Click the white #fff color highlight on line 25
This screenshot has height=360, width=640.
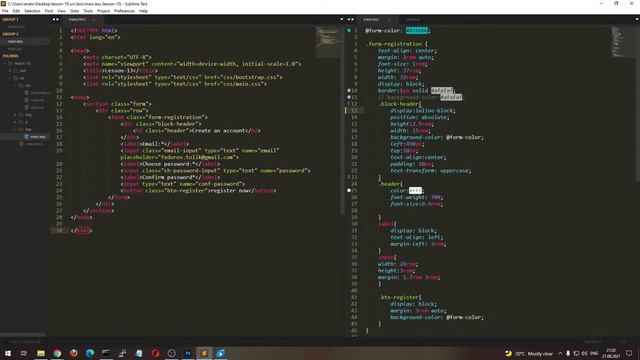pyautogui.click(x=415, y=190)
